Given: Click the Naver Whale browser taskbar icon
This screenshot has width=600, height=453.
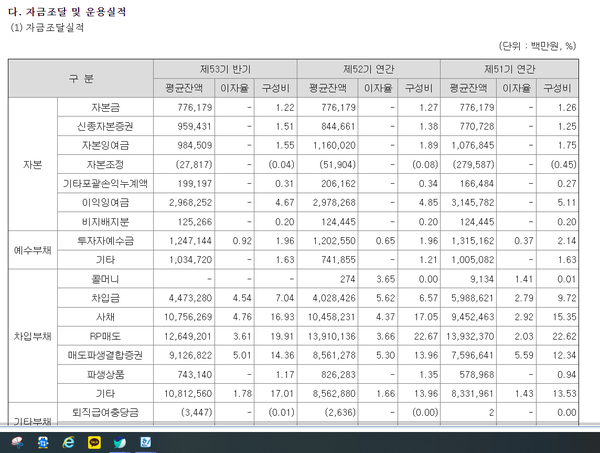Looking at the screenshot, I should click(x=119, y=443).
